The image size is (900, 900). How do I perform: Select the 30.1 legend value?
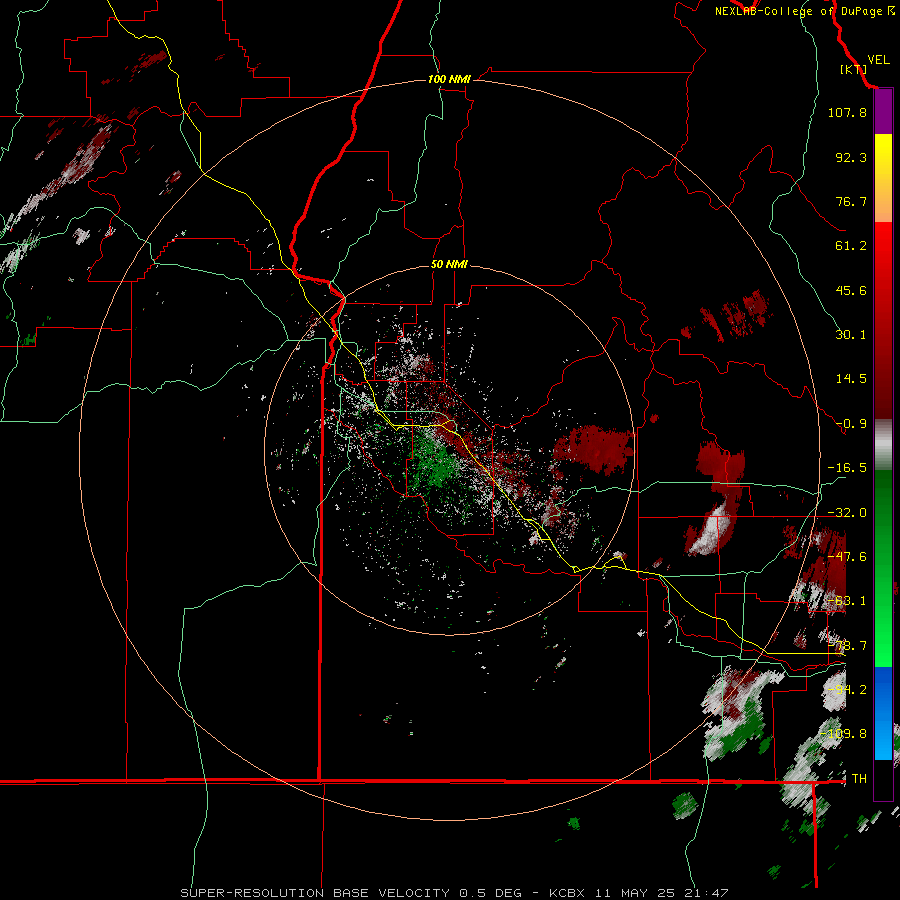coord(851,335)
